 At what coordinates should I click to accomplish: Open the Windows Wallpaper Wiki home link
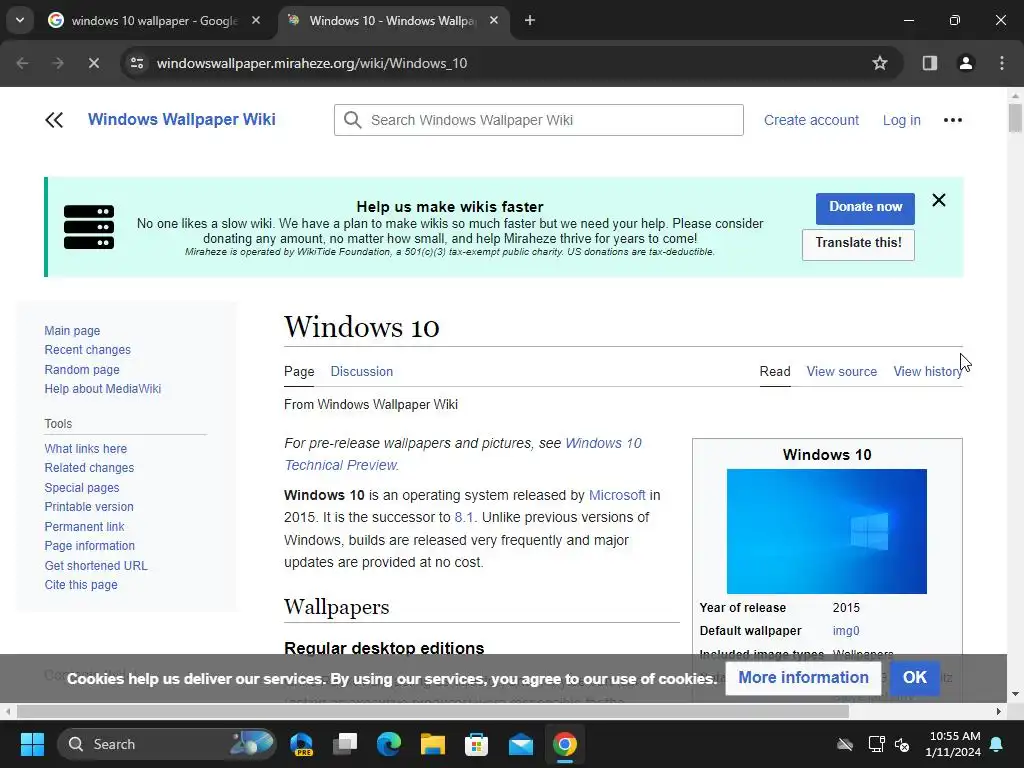[182, 120]
